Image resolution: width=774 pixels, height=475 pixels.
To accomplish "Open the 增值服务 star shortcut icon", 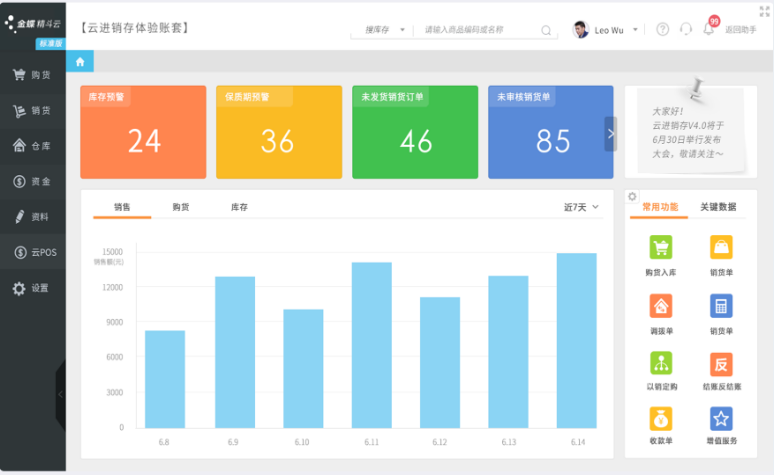I will 721,419.
